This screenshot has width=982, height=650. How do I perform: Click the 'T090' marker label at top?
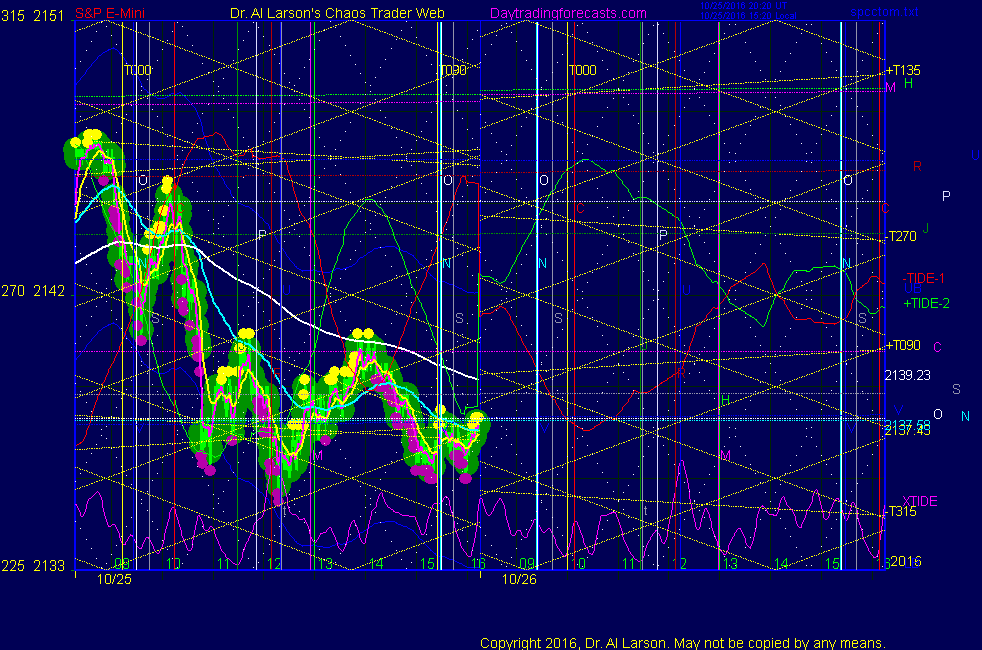pyautogui.click(x=453, y=70)
